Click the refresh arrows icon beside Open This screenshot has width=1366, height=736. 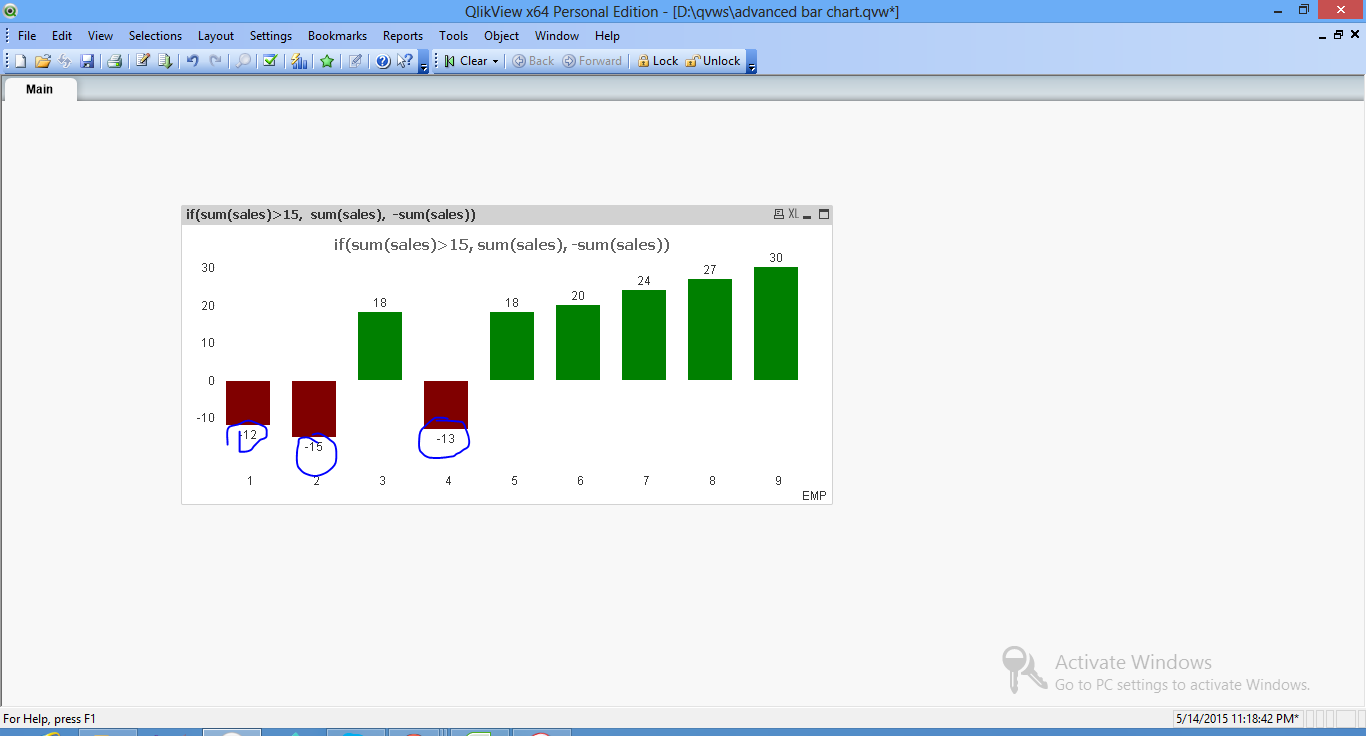65,61
